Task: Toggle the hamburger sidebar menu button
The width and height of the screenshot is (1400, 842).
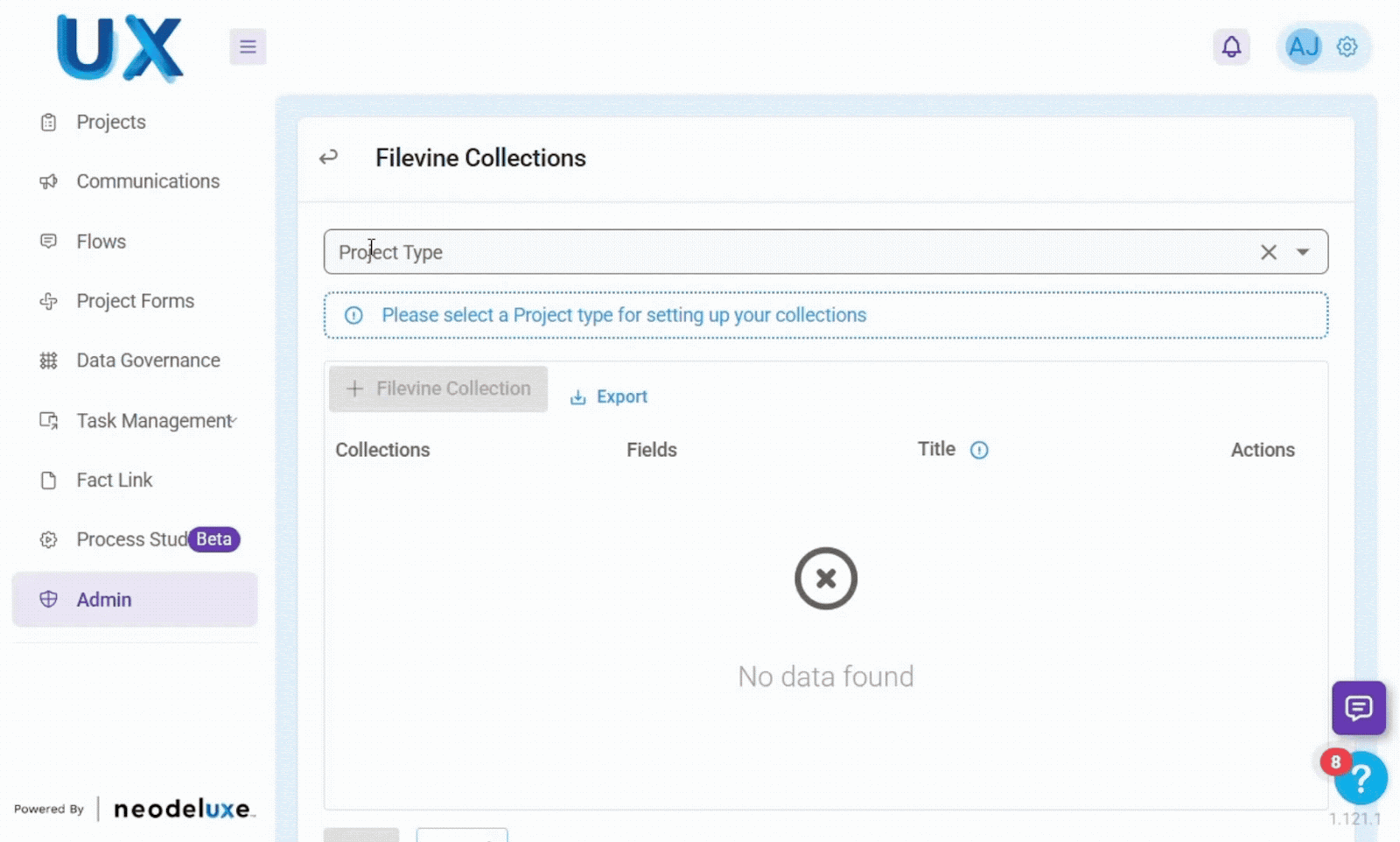Action: coord(248,46)
